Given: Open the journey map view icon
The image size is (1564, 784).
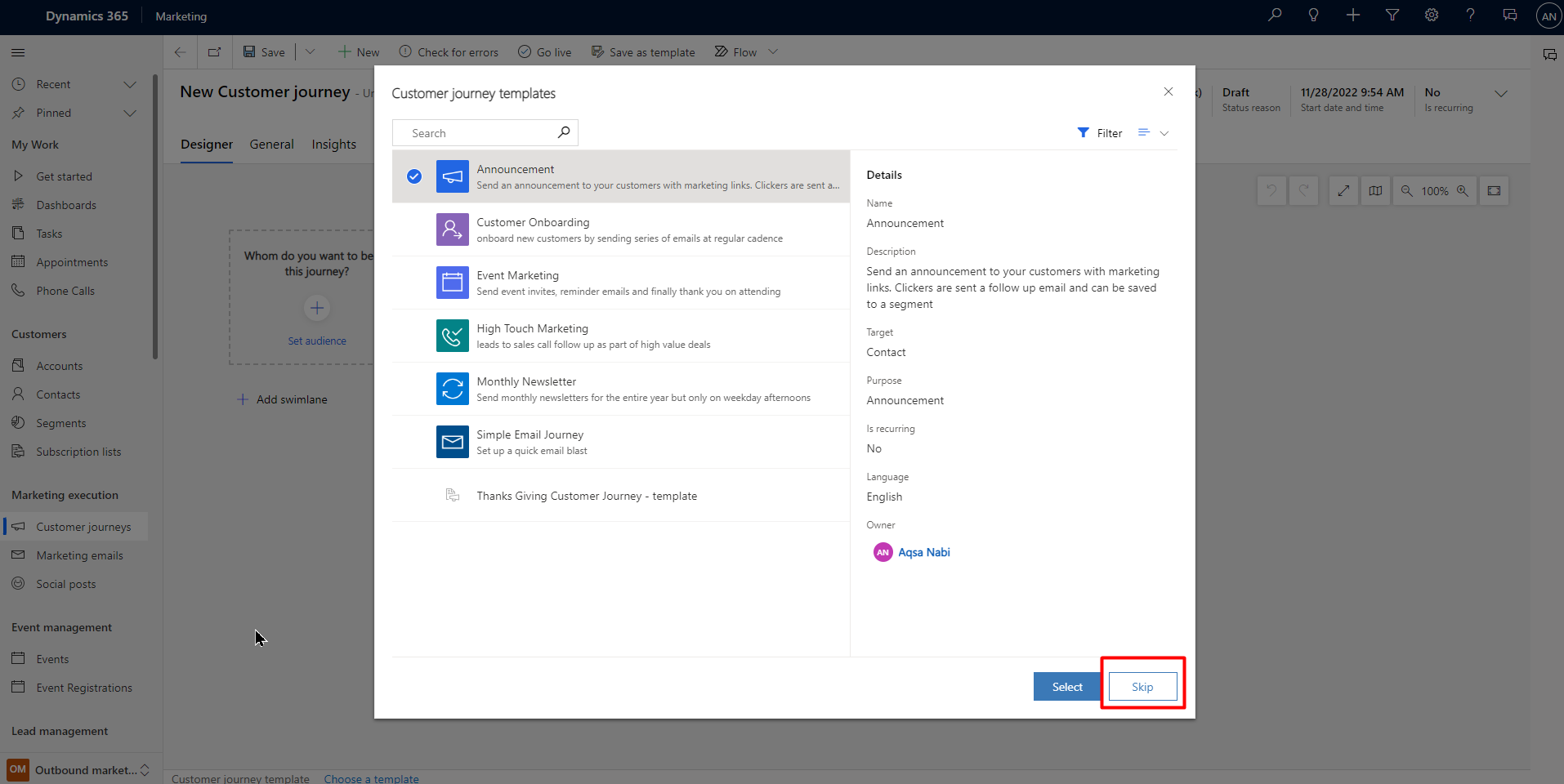Looking at the screenshot, I should (1376, 190).
